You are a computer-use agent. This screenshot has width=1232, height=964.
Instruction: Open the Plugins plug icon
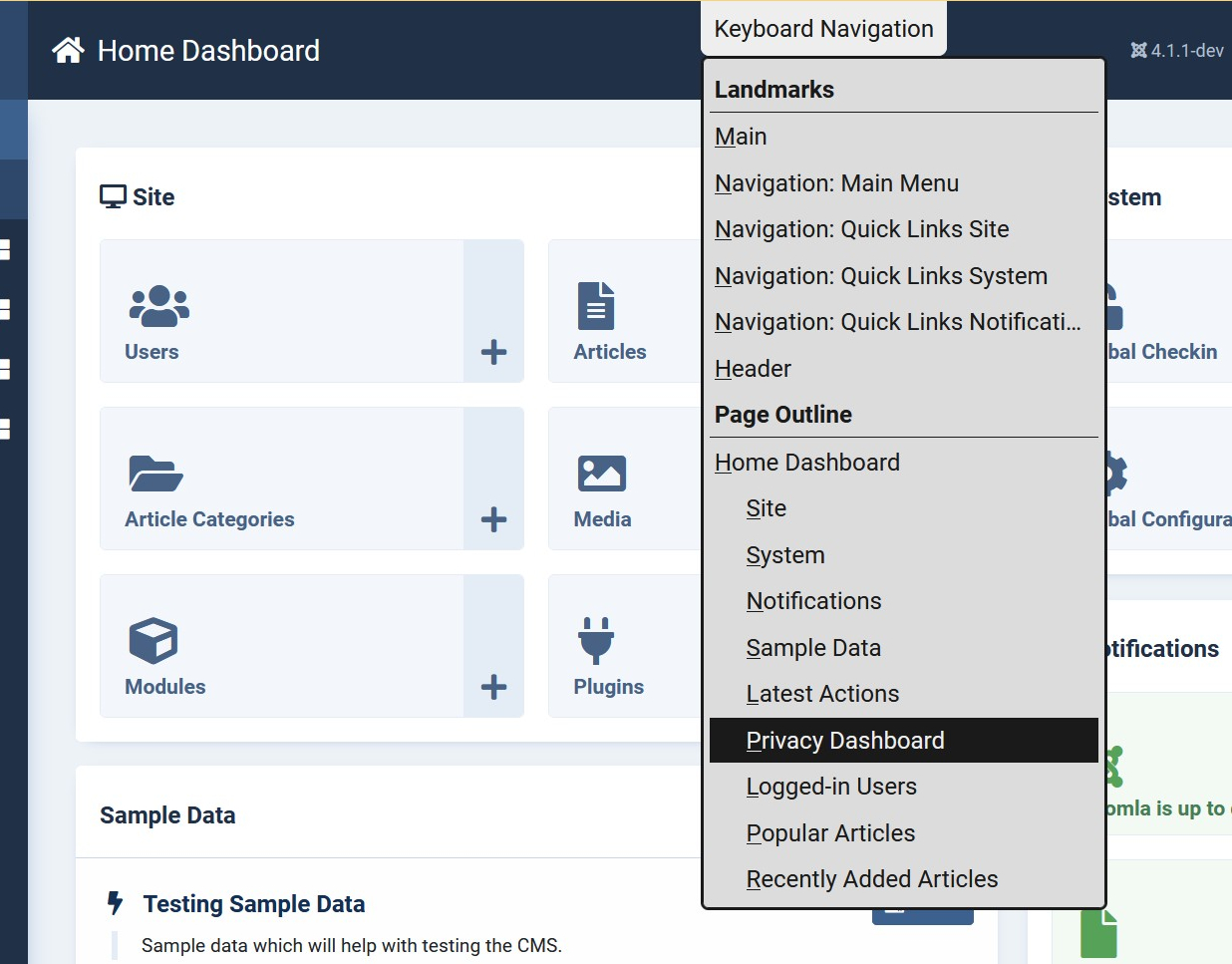tap(596, 641)
